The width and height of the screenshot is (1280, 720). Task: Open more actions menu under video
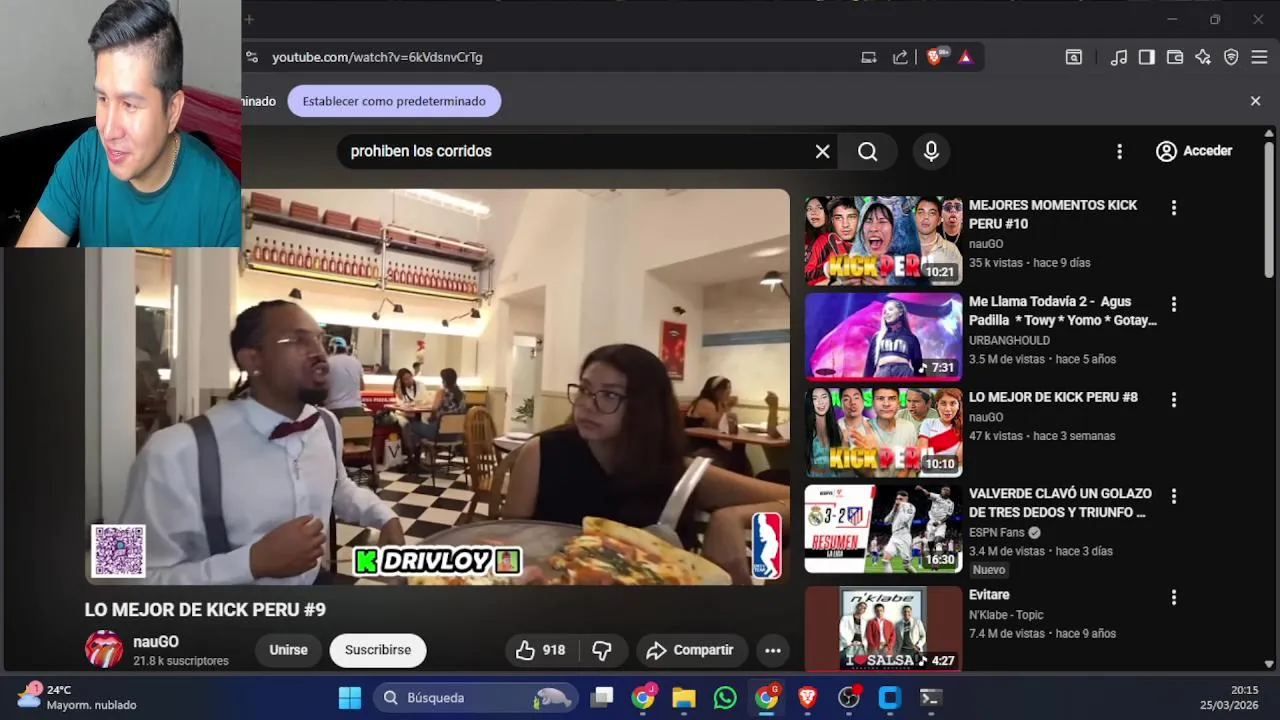(773, 650)
